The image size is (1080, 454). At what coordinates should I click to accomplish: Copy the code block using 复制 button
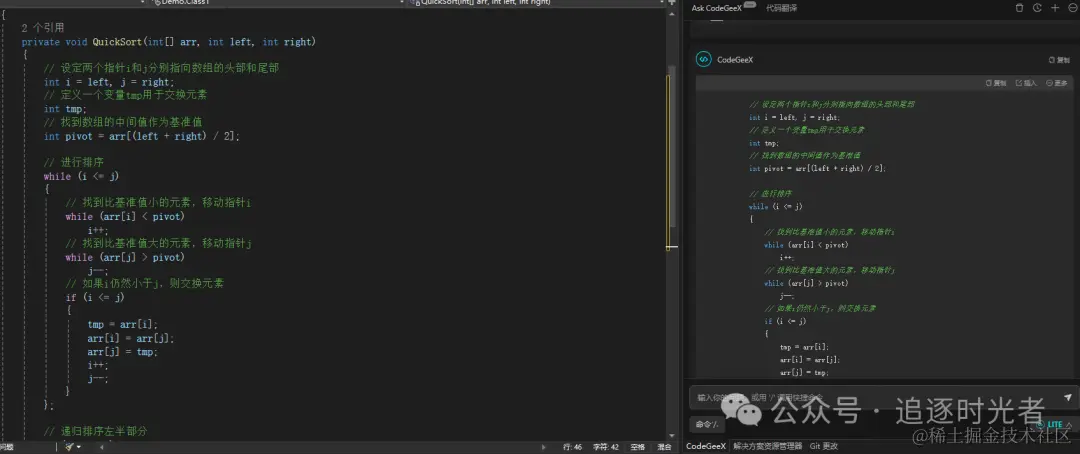(x=995, y=83)
